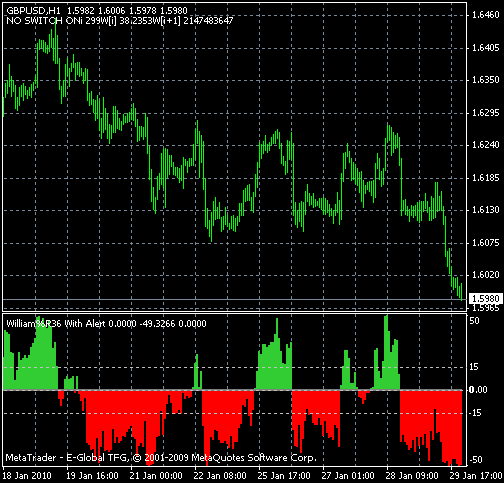Click the 1.6295 price scale value
This screenshot has height=483, width=504.
(486, 113)
